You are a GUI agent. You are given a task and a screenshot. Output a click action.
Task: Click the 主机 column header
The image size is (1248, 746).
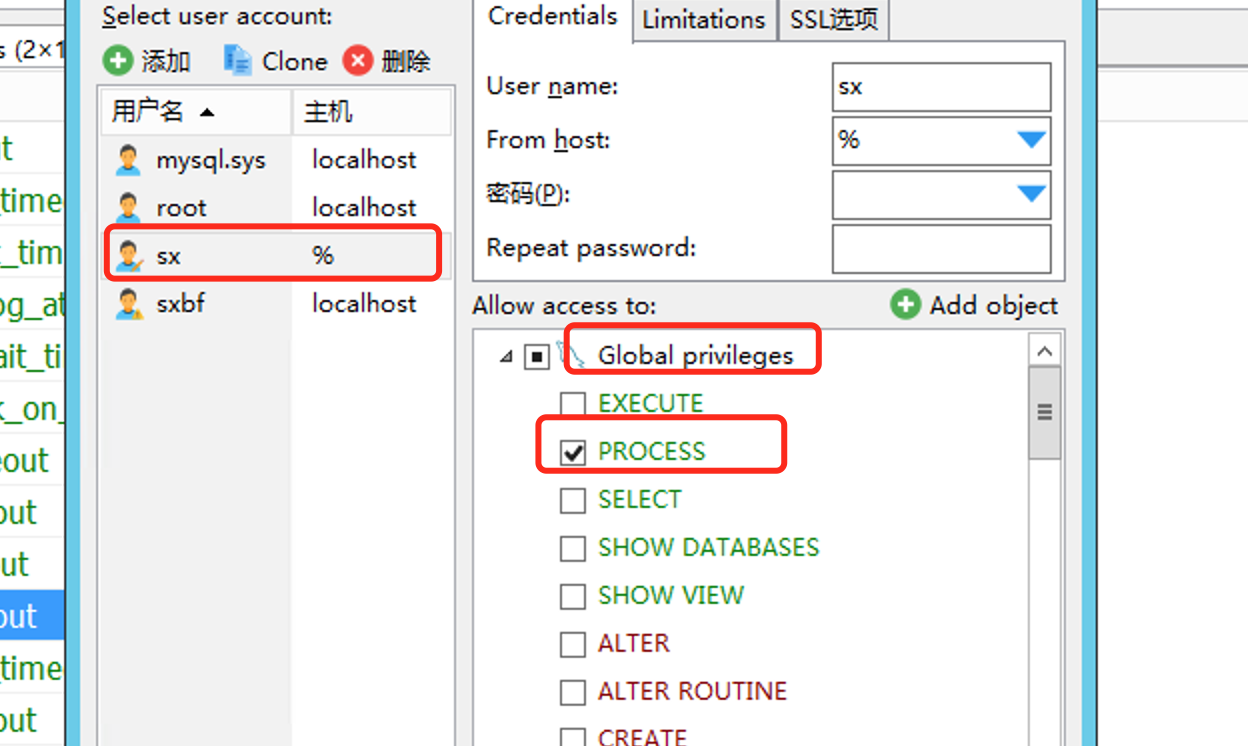coord(370,112)
